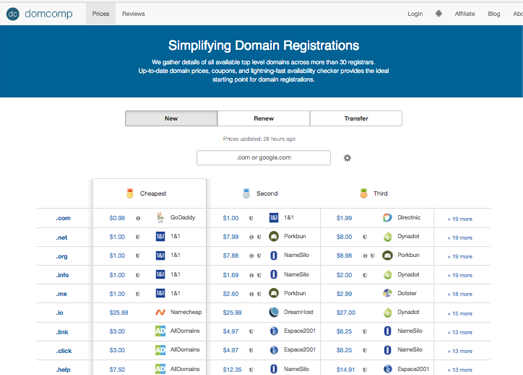Select the New pricing toggle
The image size is (523, 375).
point(171,118)
